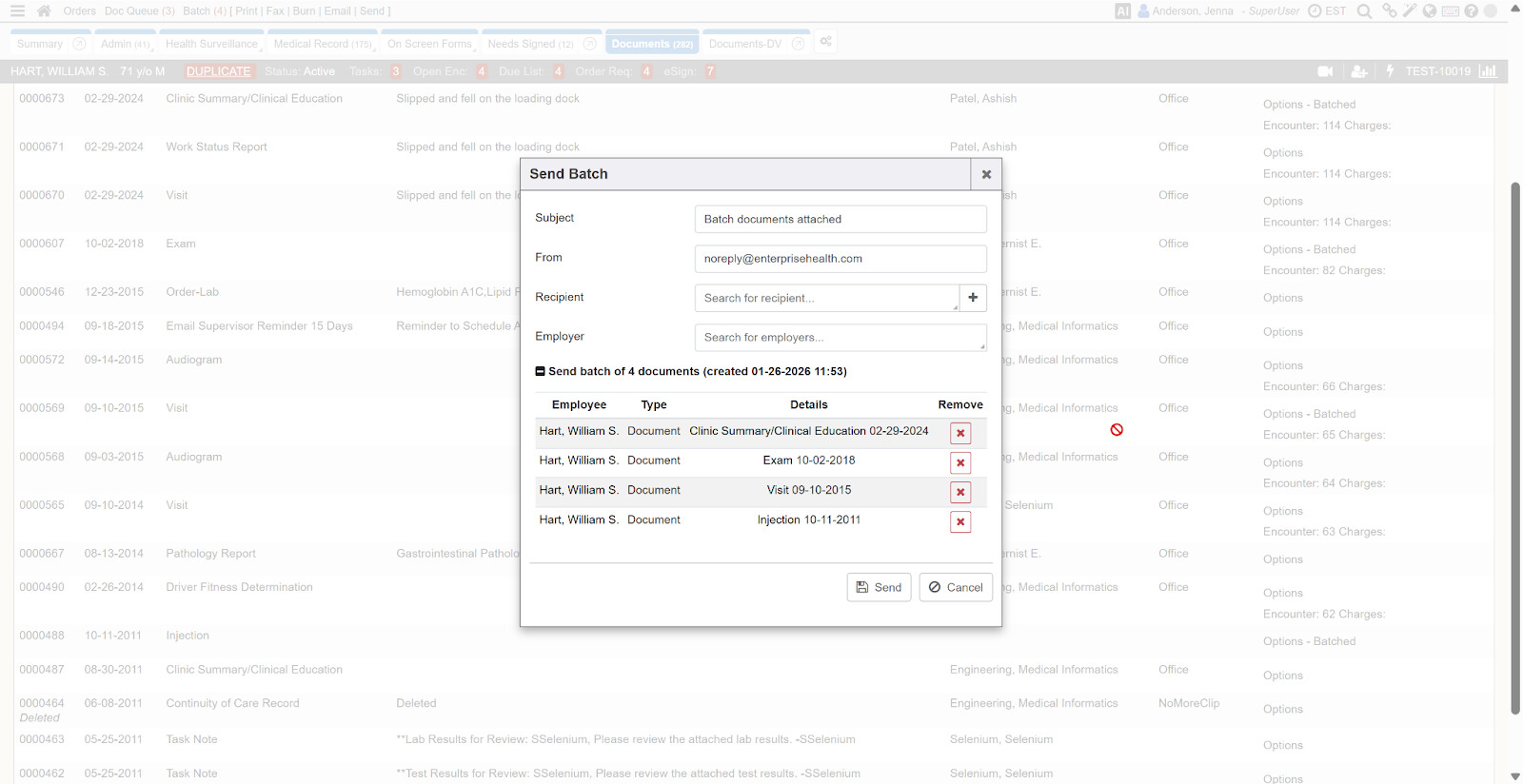Click the DUPLICATE link in patient bar
1523x784 pixels.
coord(218,71)
